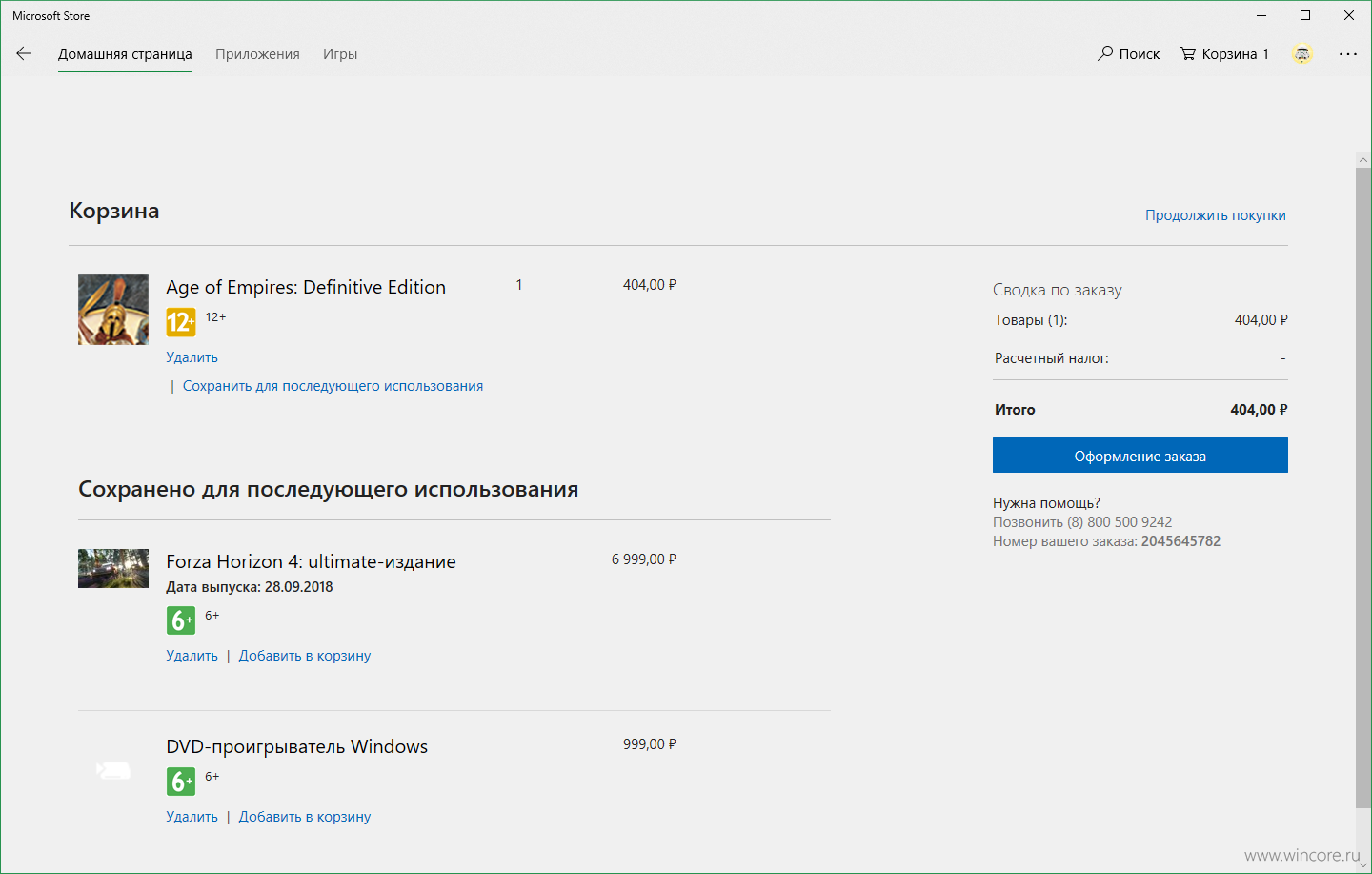Go back with the arrow icon
1372x874 pixels.
pos(24,54)
